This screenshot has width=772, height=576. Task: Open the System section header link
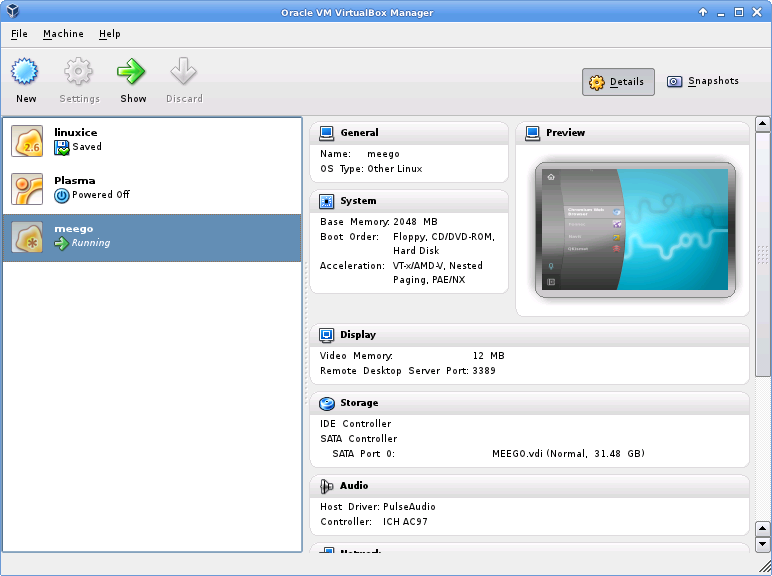tap(358, 201)
